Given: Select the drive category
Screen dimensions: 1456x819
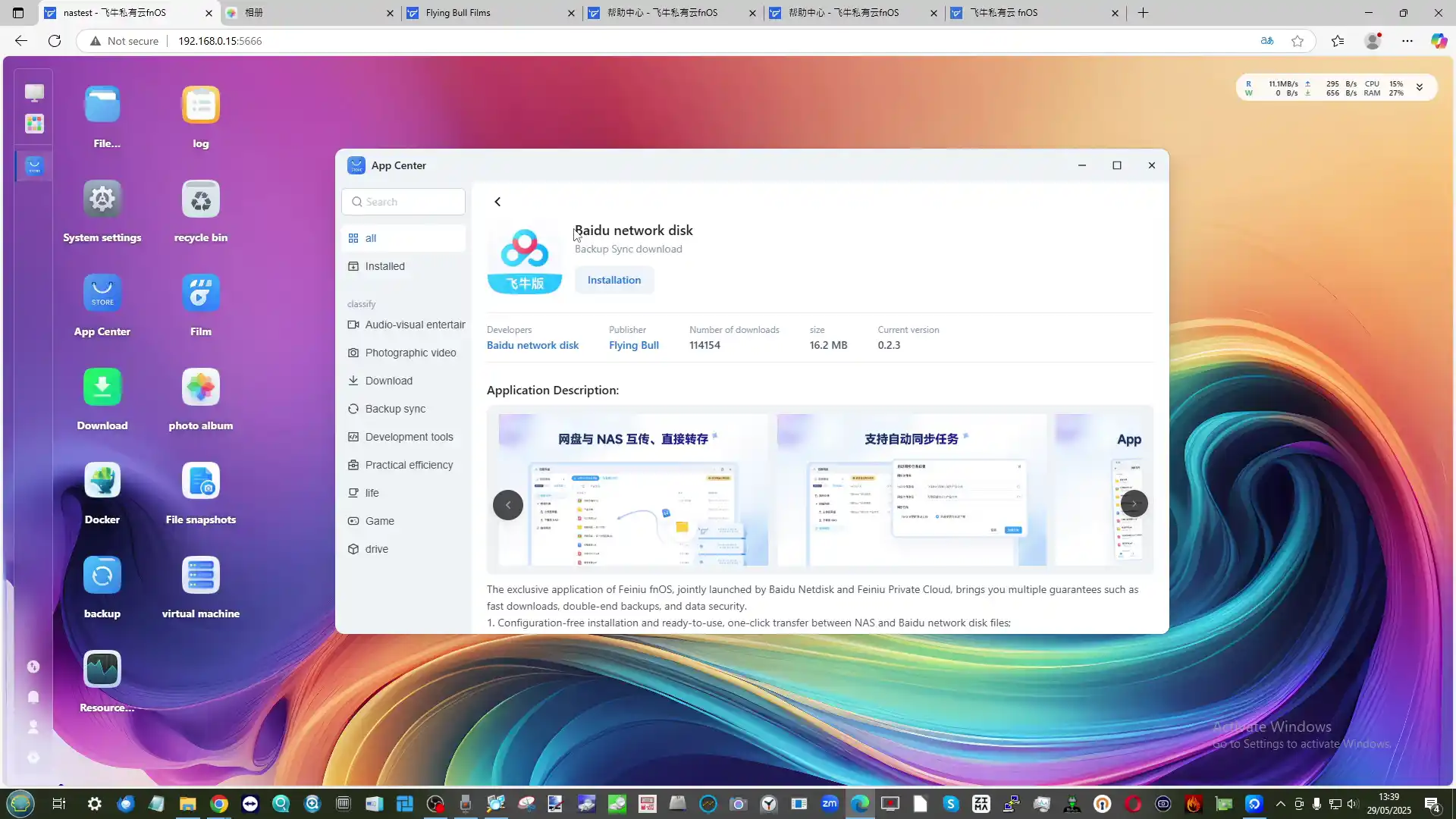Looking at the screenshot, I should (403, 549).
